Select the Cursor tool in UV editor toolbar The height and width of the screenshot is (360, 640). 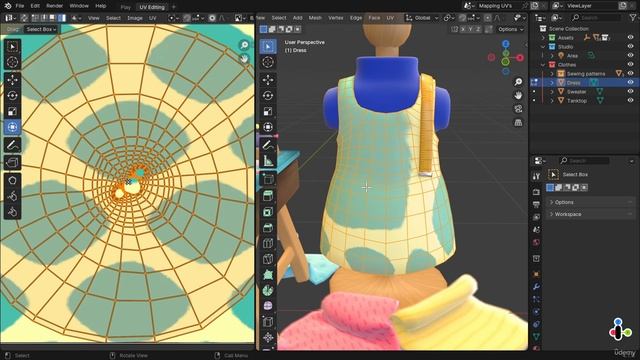pyautogui.click(x=12, y=62)
